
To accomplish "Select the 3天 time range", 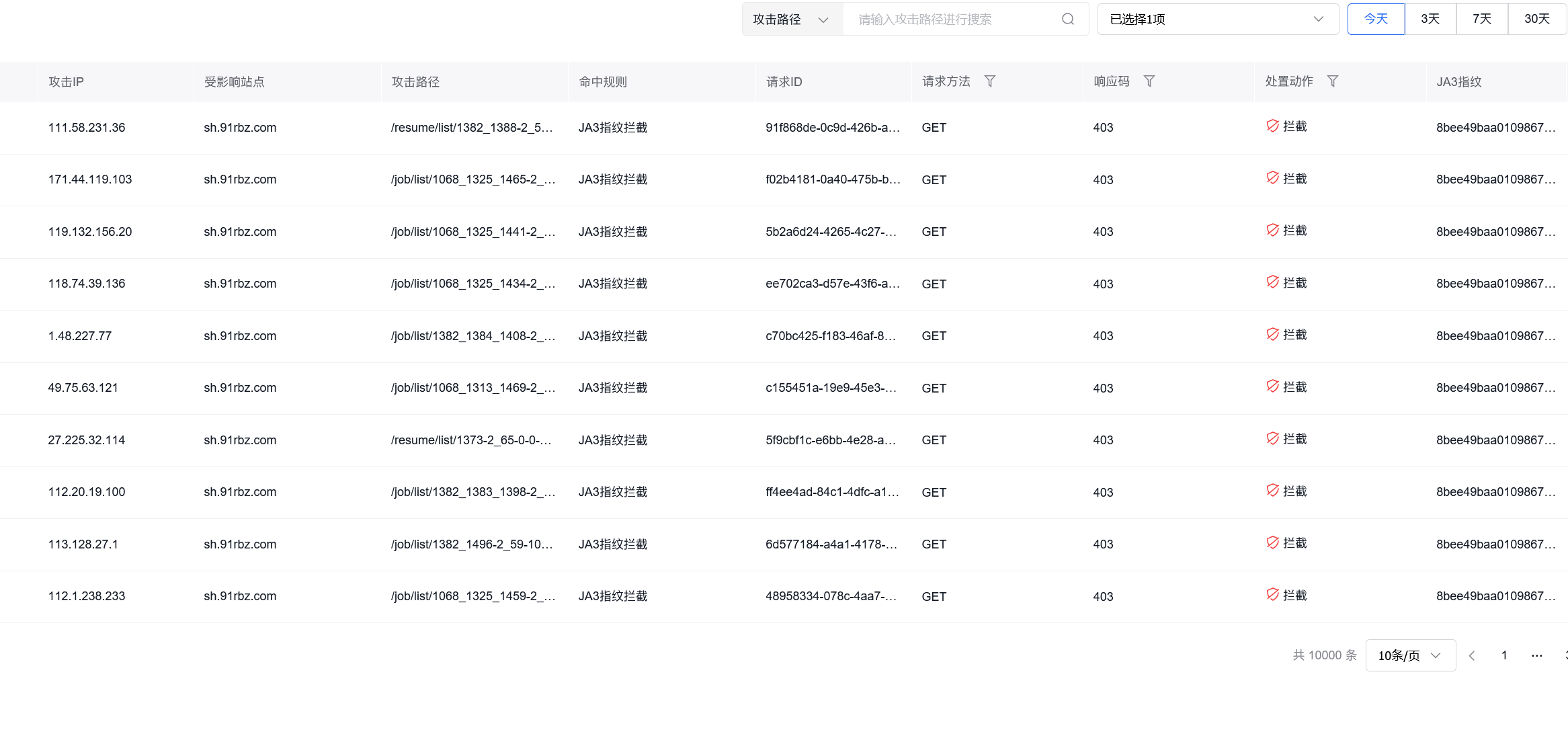I will click(x=1430, y=19).
